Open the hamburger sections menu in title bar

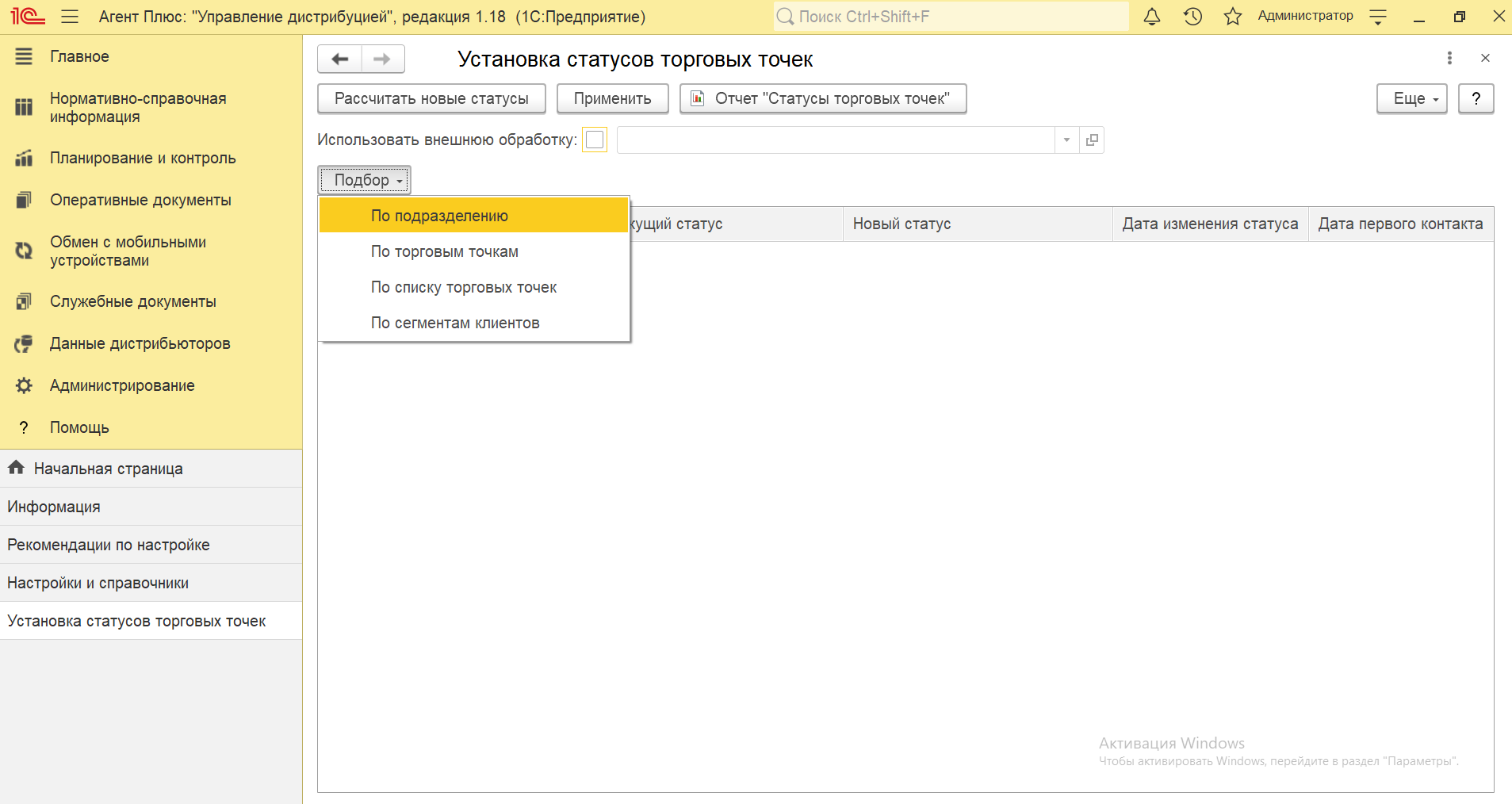pyautogui.click(x=70, y=17)
